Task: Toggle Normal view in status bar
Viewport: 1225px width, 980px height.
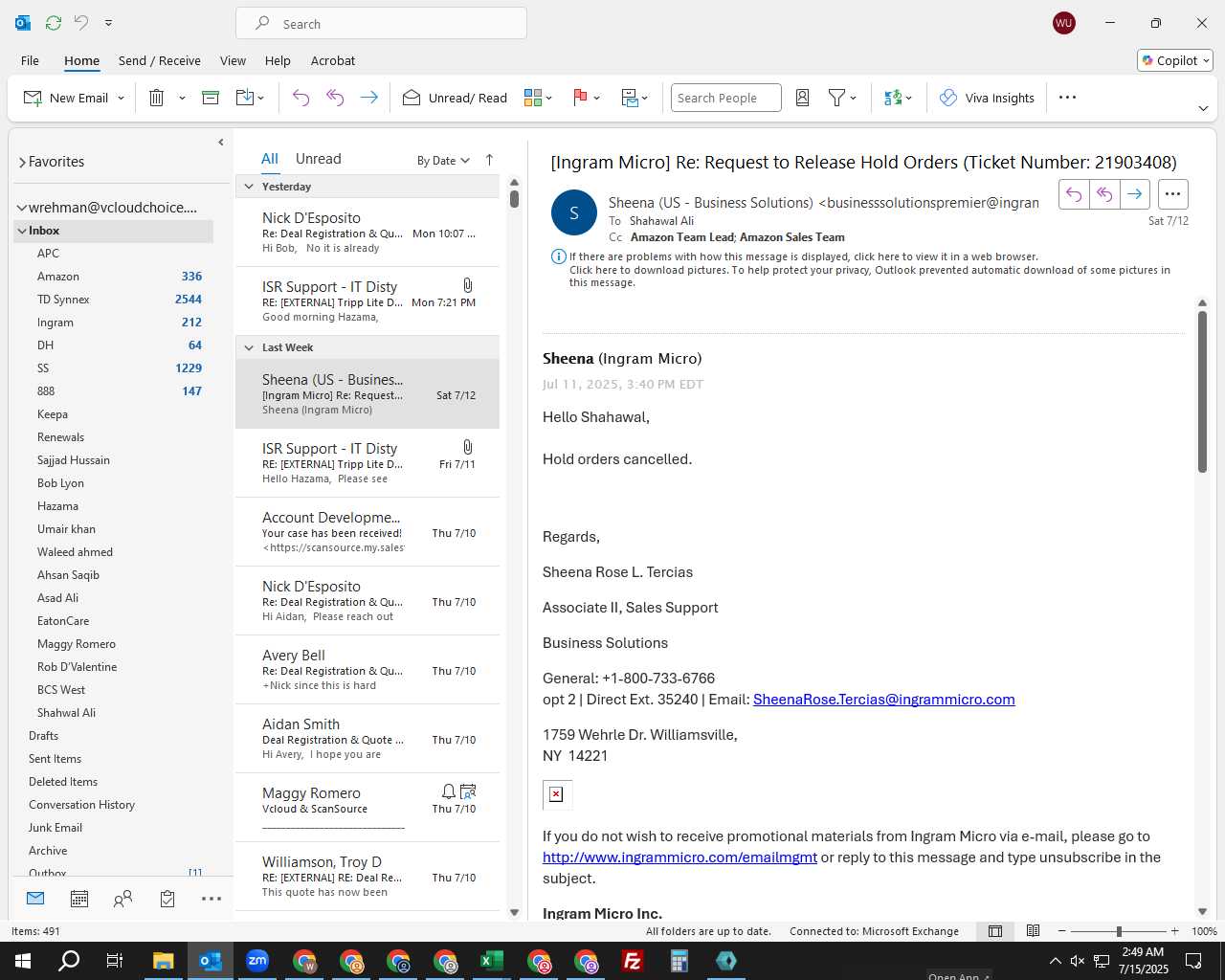Action: coord(995,931)
